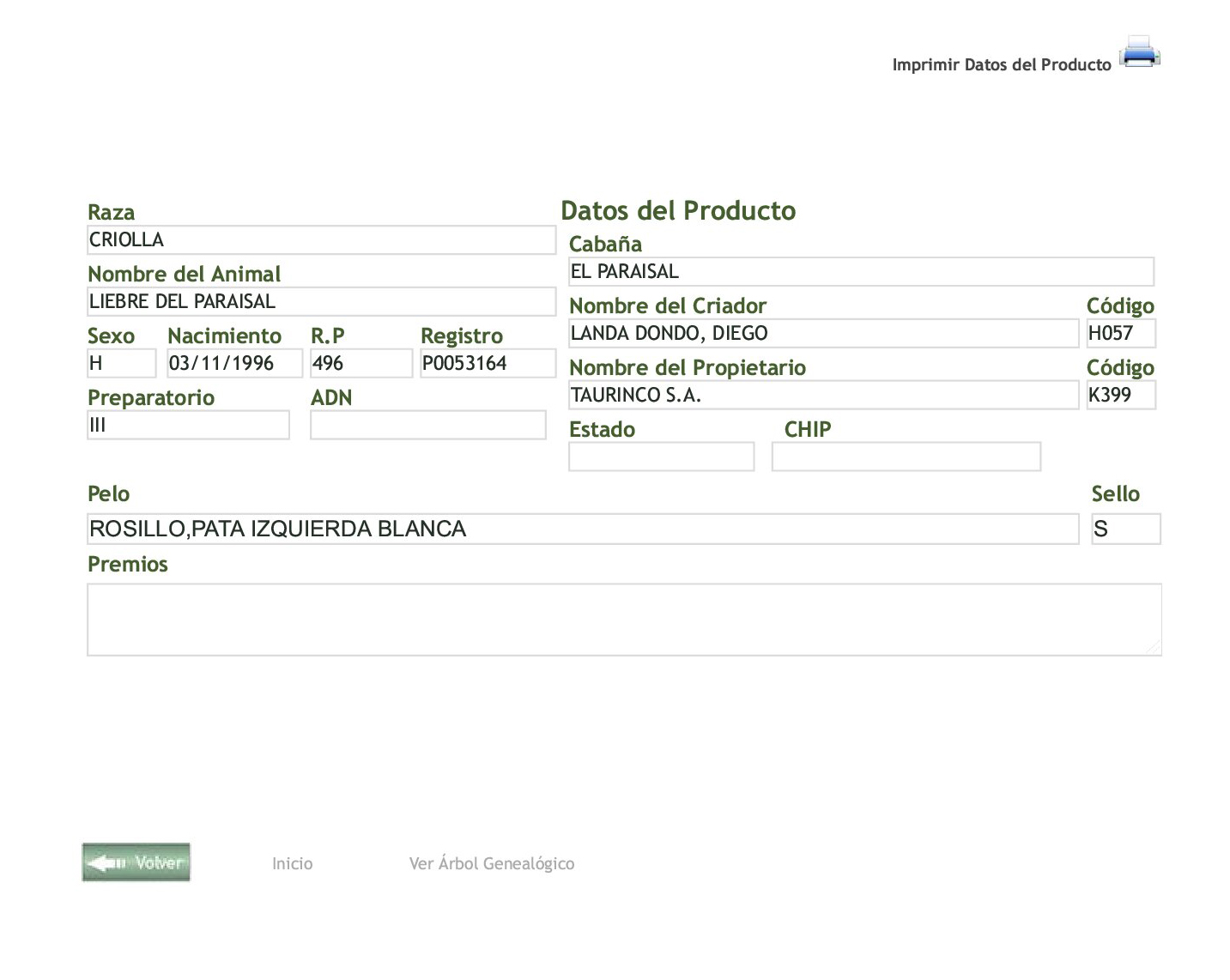
Task: Click Imprimir Datos del Producto link
Action: [1001, 65]
